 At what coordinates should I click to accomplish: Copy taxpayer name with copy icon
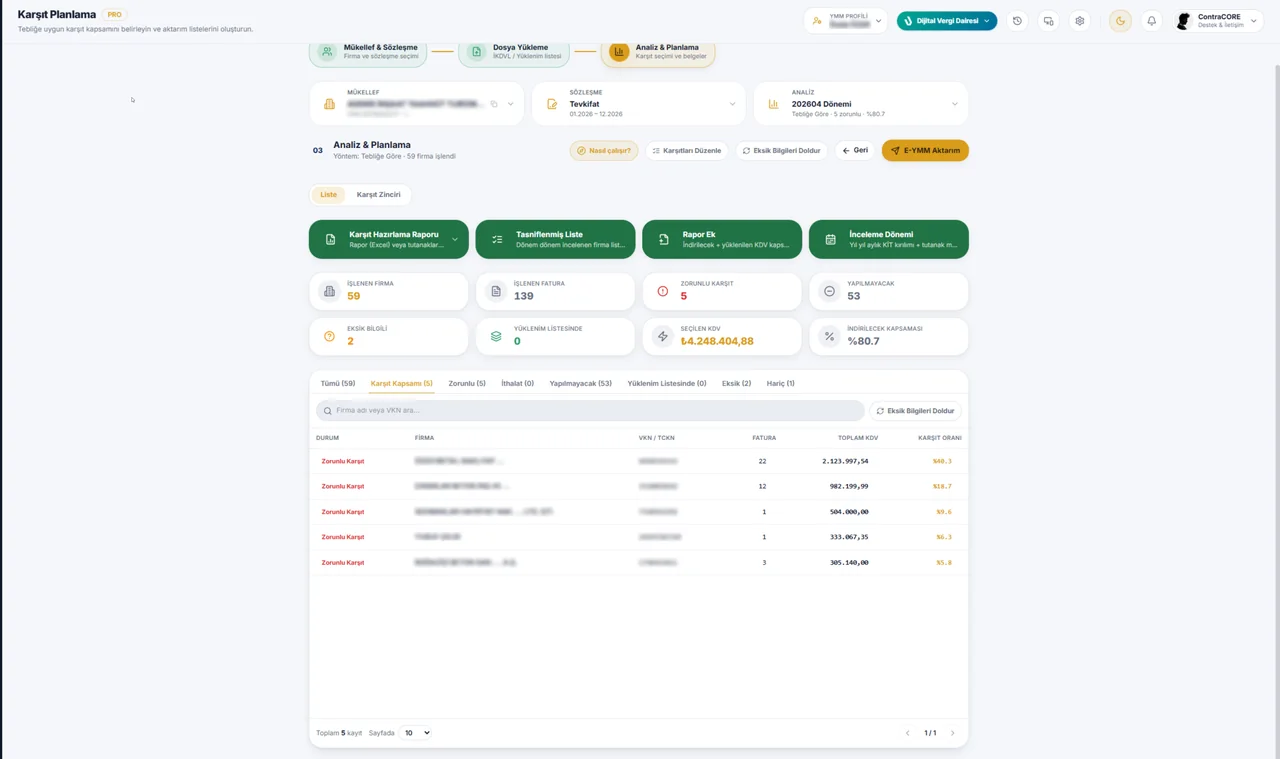(494, 104)
